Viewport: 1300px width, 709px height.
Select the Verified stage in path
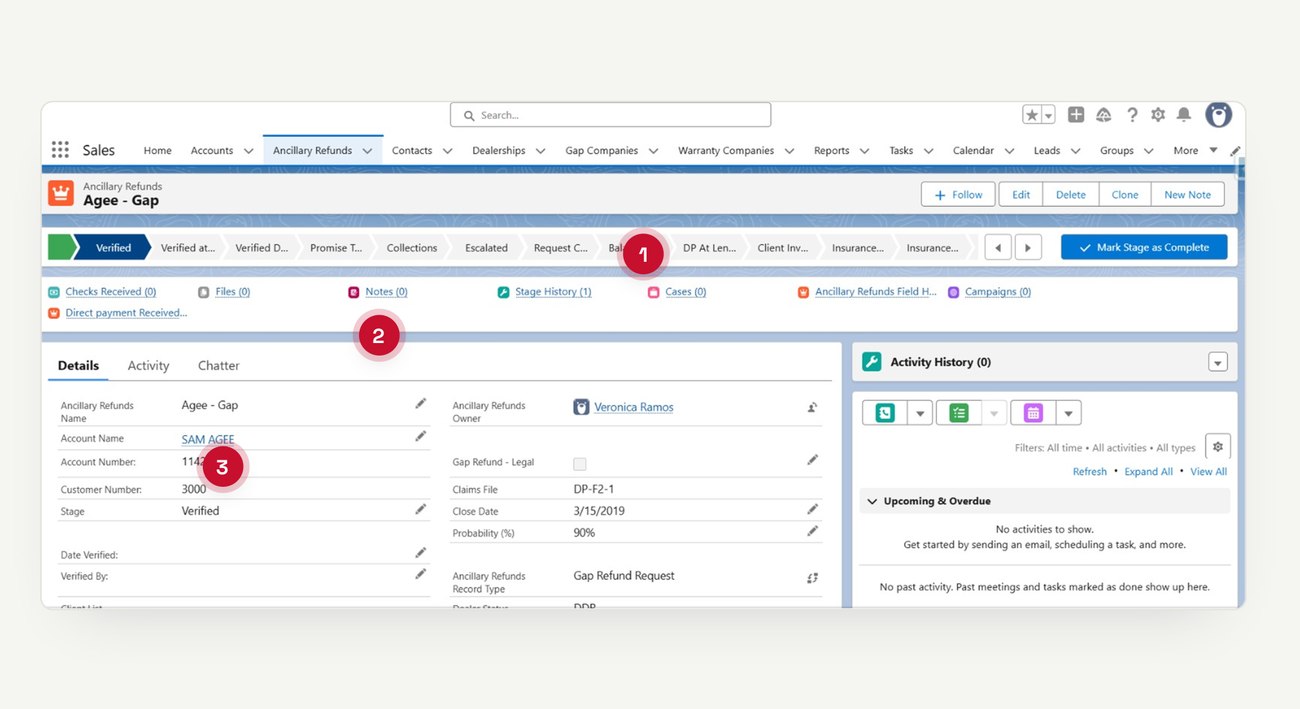[x=112, y=248]
